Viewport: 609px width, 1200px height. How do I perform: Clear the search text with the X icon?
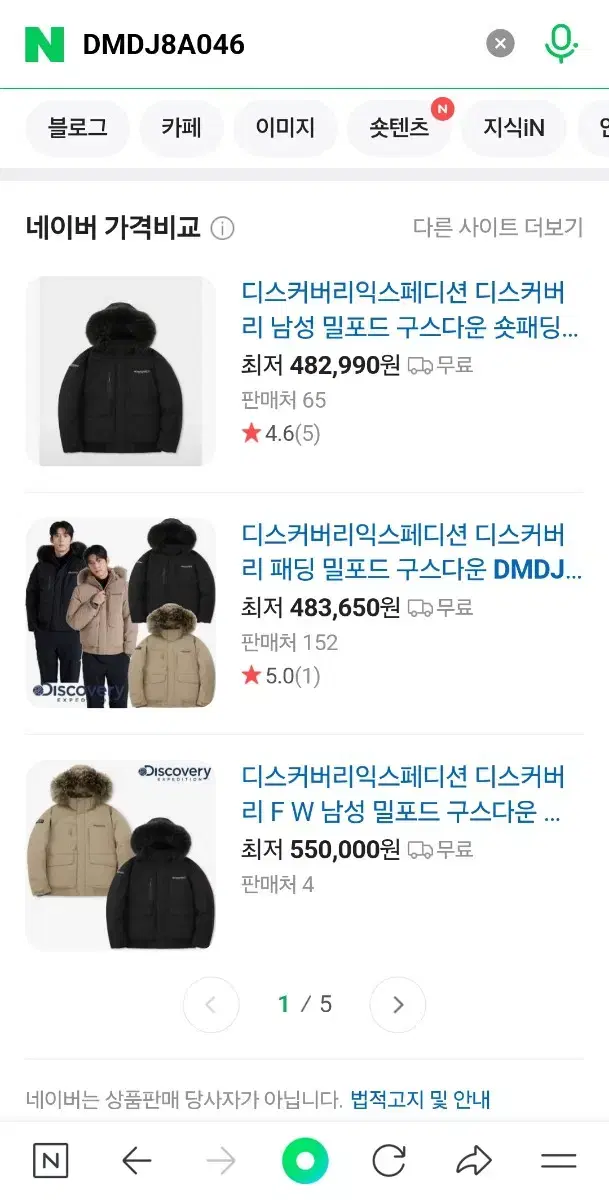pos(500,43)
